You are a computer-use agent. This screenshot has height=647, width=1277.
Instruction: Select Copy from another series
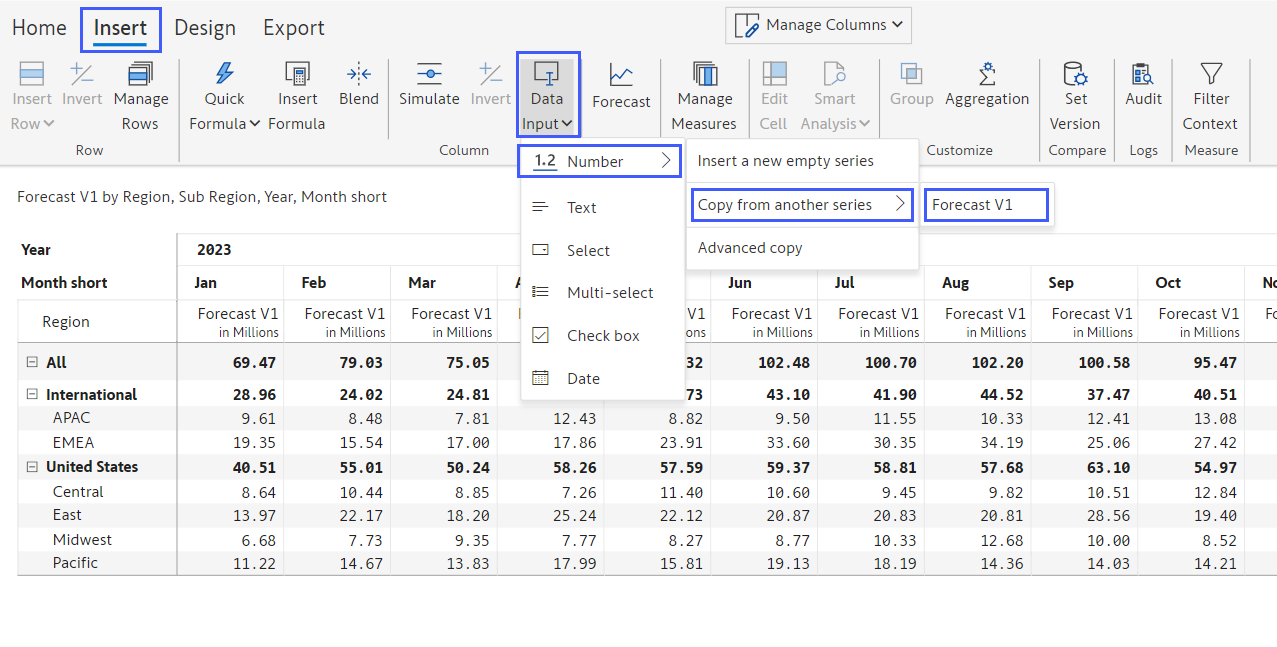coord(801,205)
